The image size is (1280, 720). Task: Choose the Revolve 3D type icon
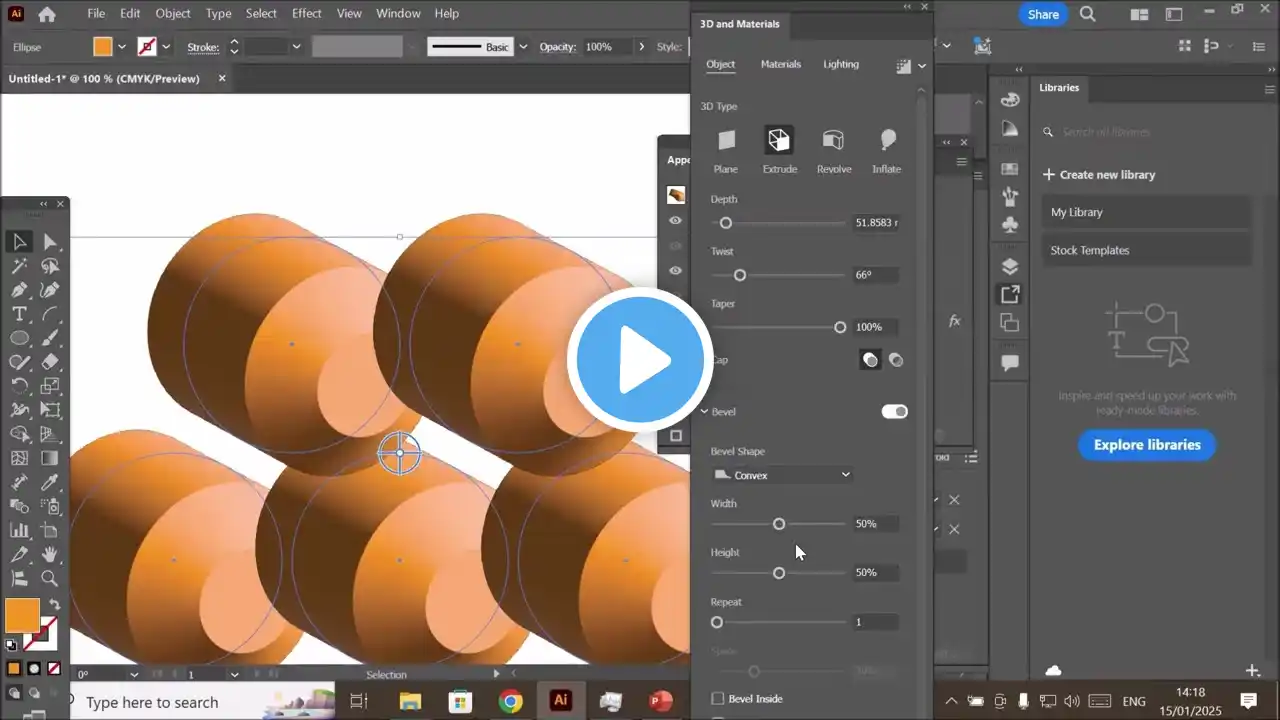point(833,141)
